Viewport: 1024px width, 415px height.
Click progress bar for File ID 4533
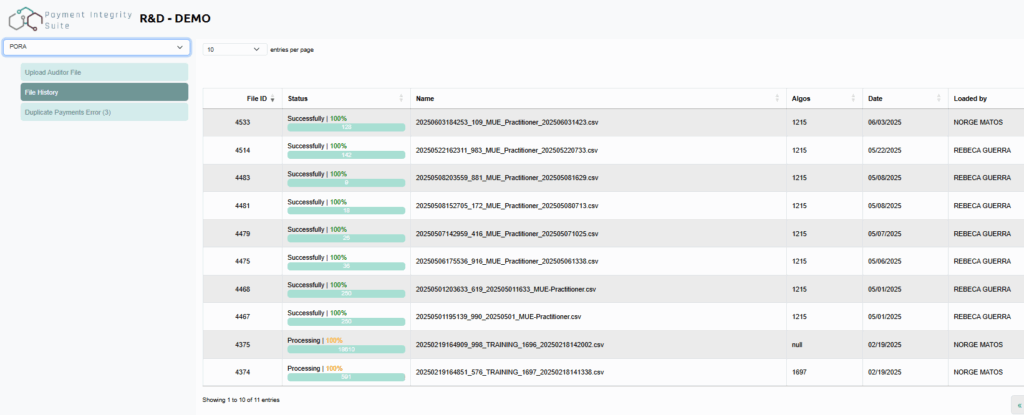tap(346, 128)
